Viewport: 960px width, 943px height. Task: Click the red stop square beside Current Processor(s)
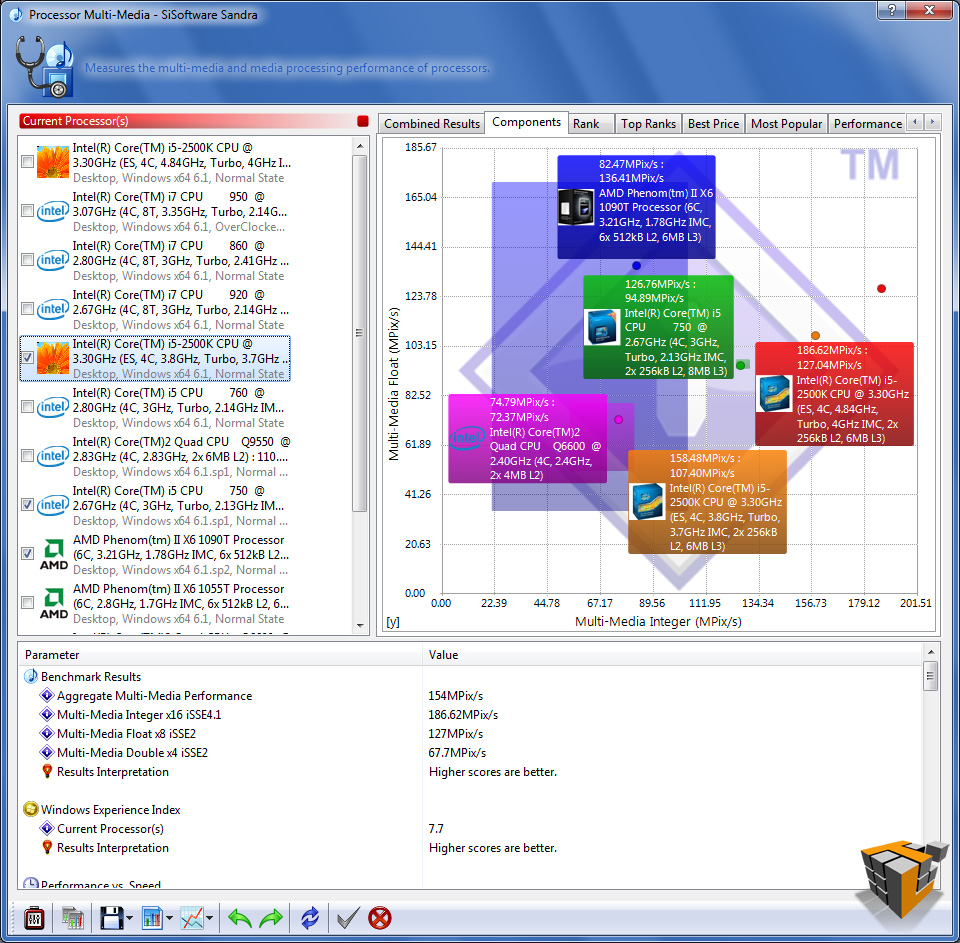(x=362, y=121)
